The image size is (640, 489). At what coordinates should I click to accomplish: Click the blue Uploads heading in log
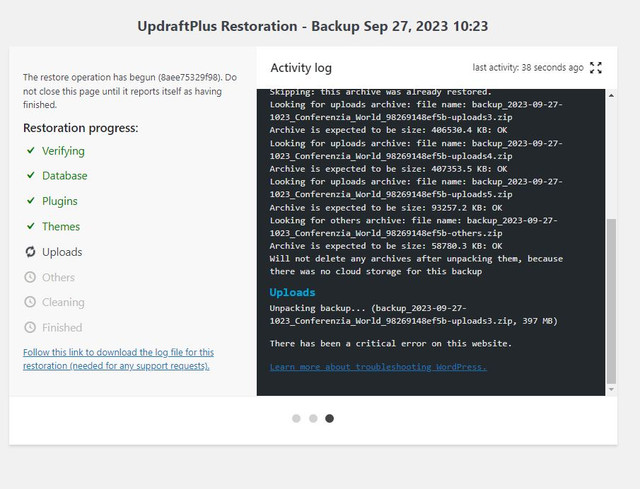click(292, 292)
